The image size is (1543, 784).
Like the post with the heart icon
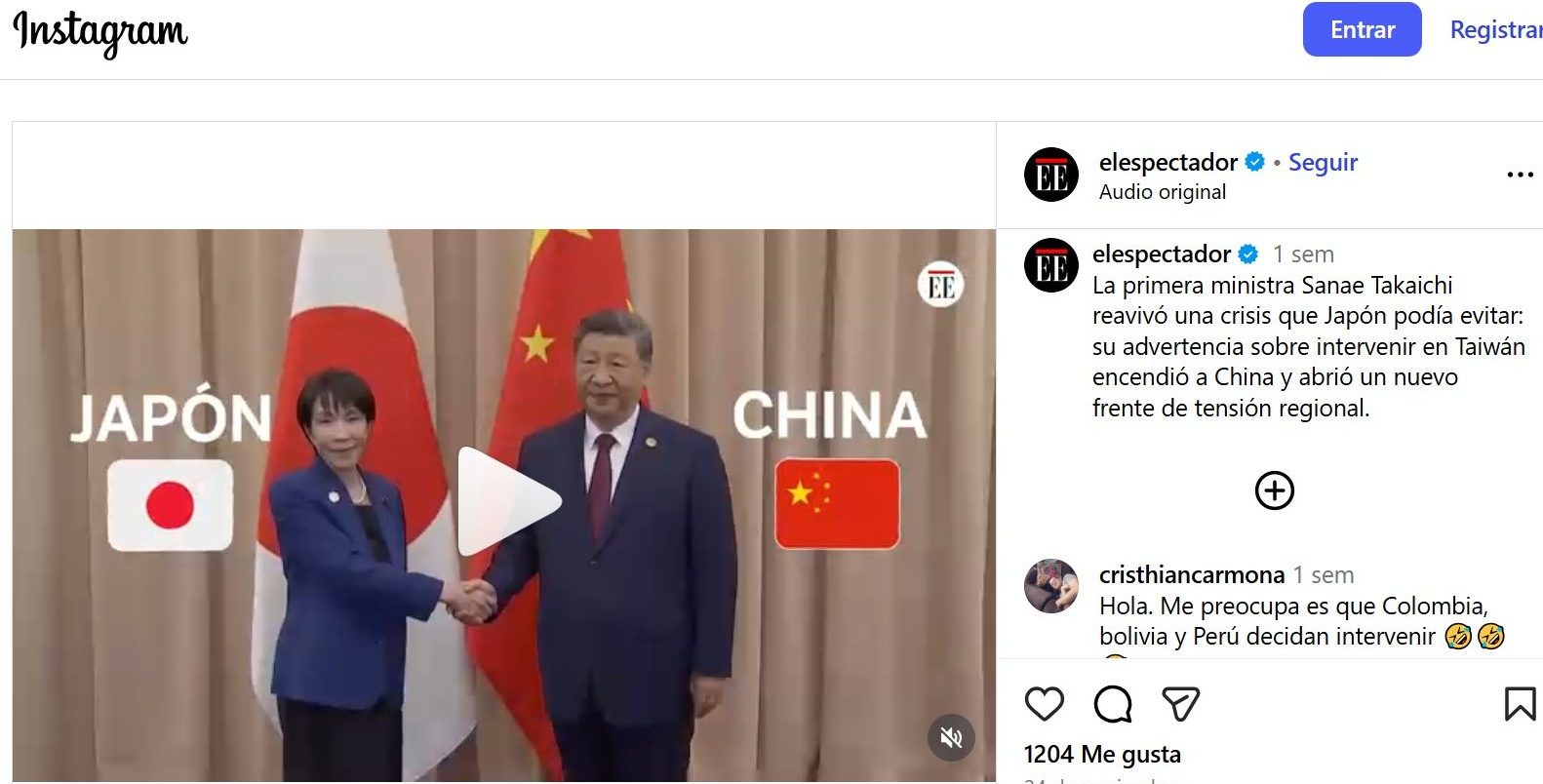[1044, 704]
